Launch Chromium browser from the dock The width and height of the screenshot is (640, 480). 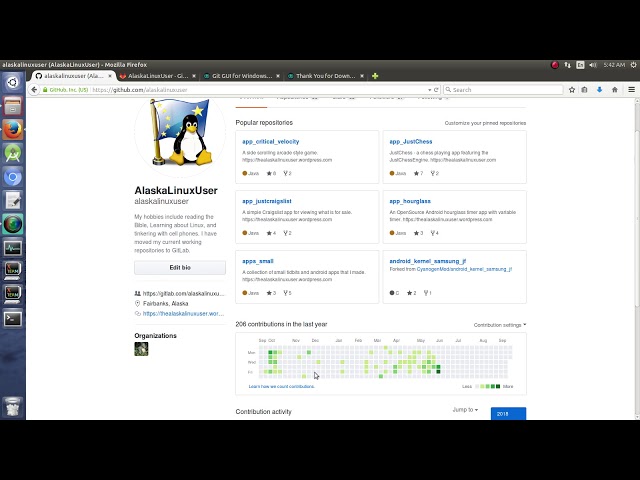(13, 177)
